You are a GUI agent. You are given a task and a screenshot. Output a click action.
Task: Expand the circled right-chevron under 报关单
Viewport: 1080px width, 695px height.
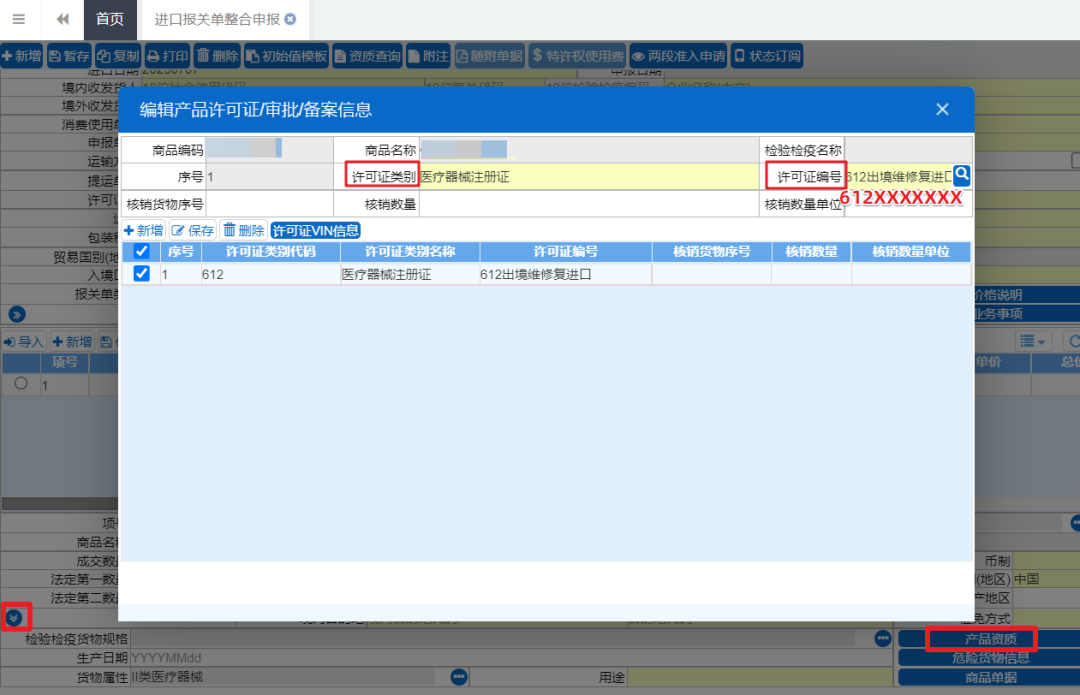click(17, 315)
